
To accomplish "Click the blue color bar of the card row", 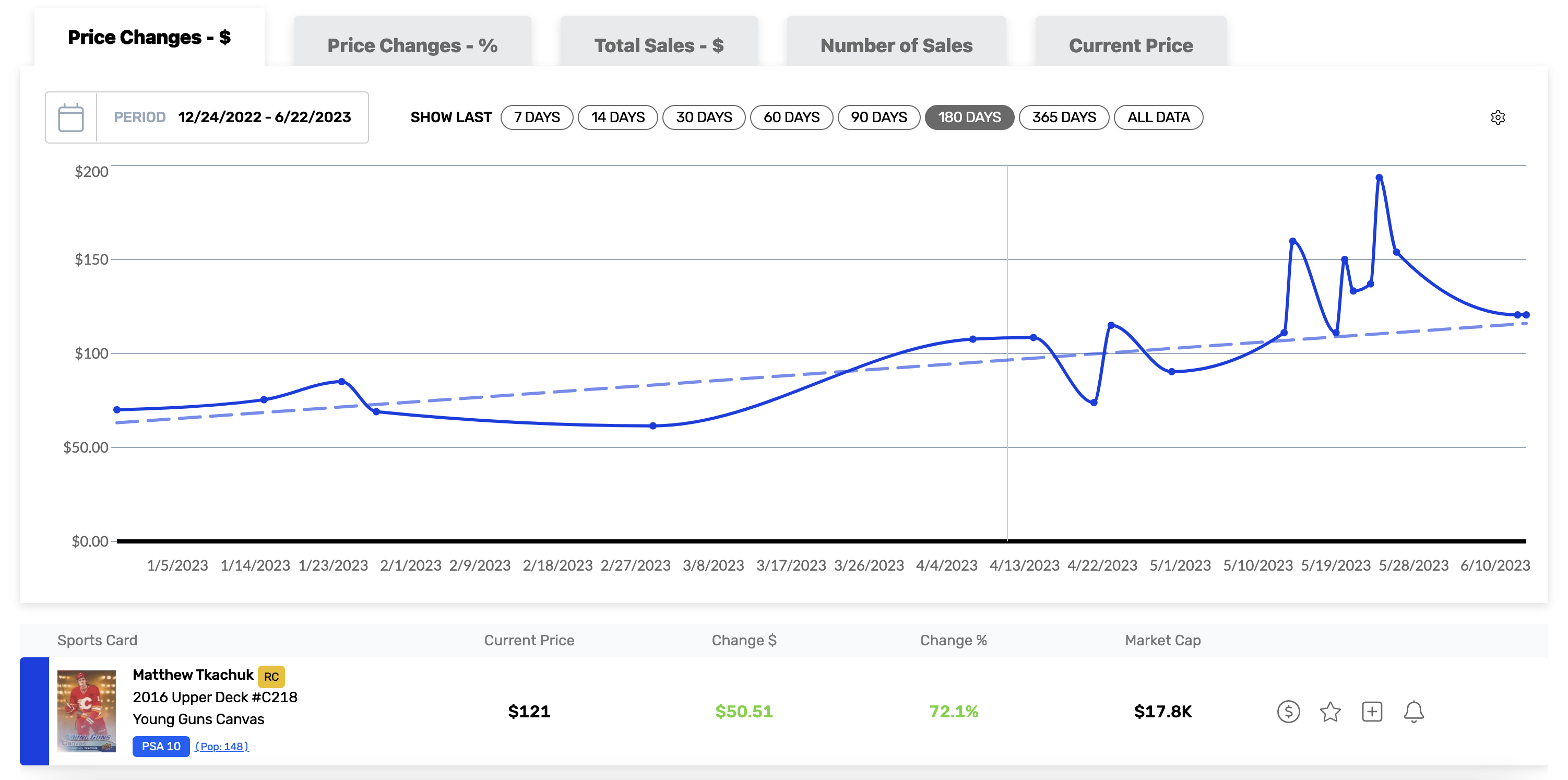I will point(34,711).
